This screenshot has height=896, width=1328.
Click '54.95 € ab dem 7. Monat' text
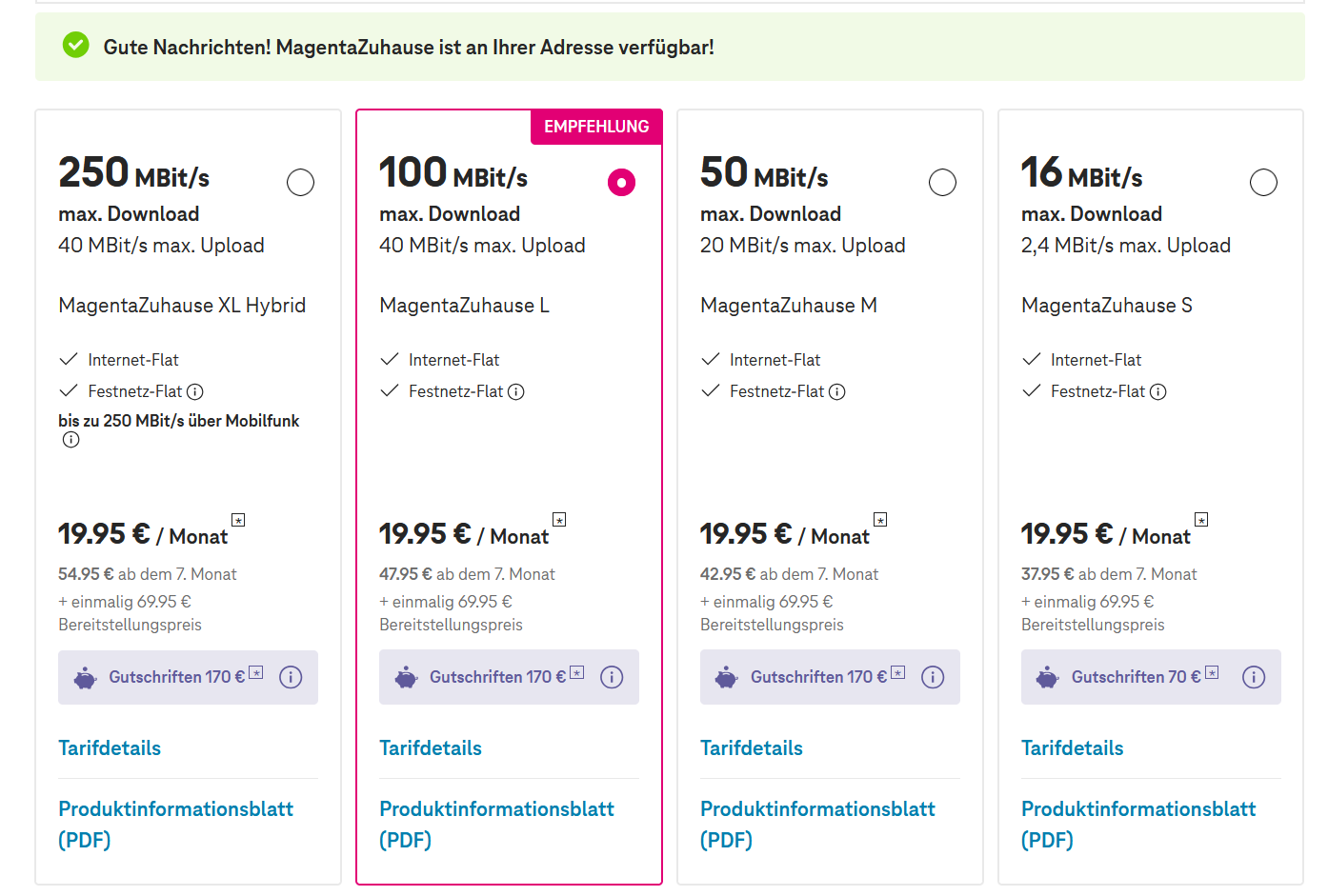[x=148, y=574]
